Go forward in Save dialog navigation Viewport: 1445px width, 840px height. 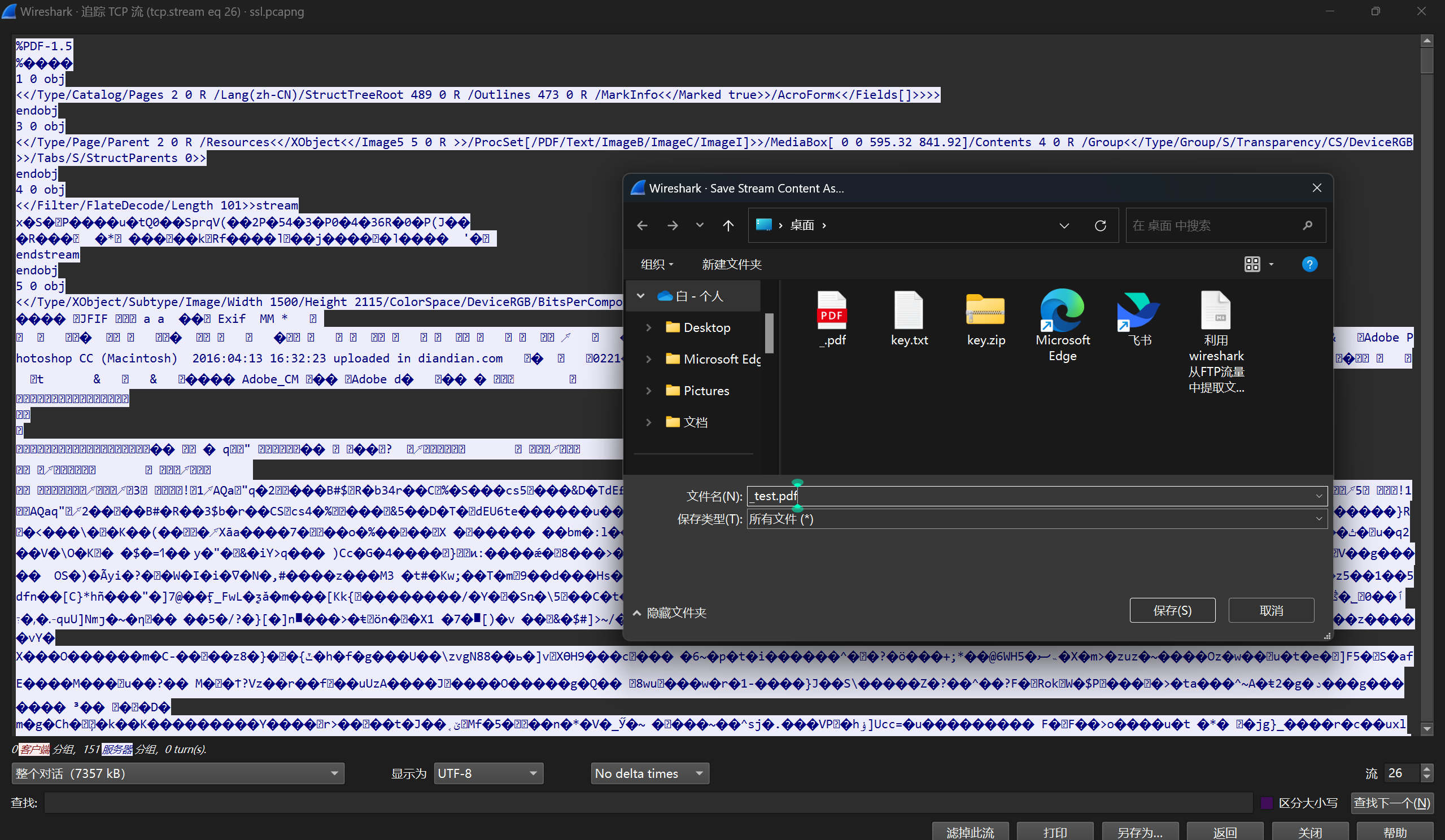(672, 226)
